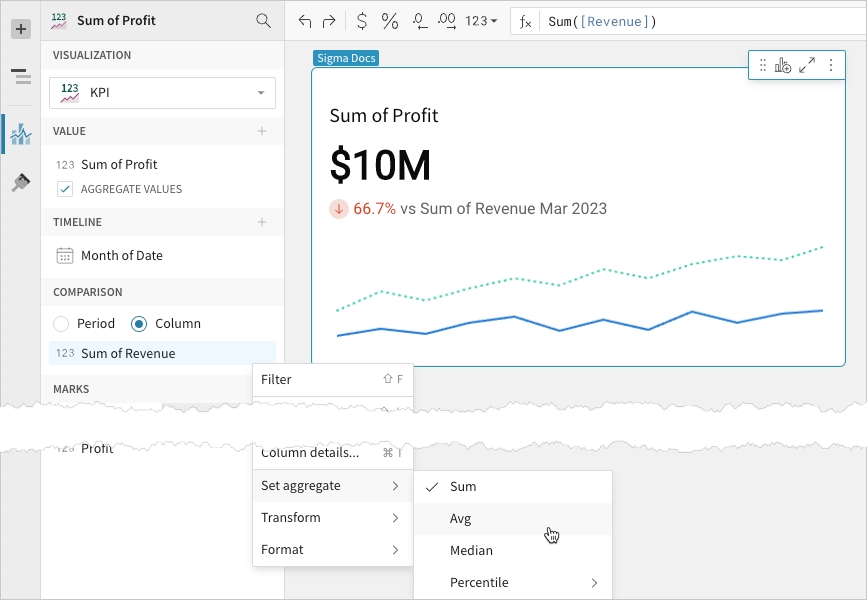Add a column to the Value section

(x=262, y=131)
